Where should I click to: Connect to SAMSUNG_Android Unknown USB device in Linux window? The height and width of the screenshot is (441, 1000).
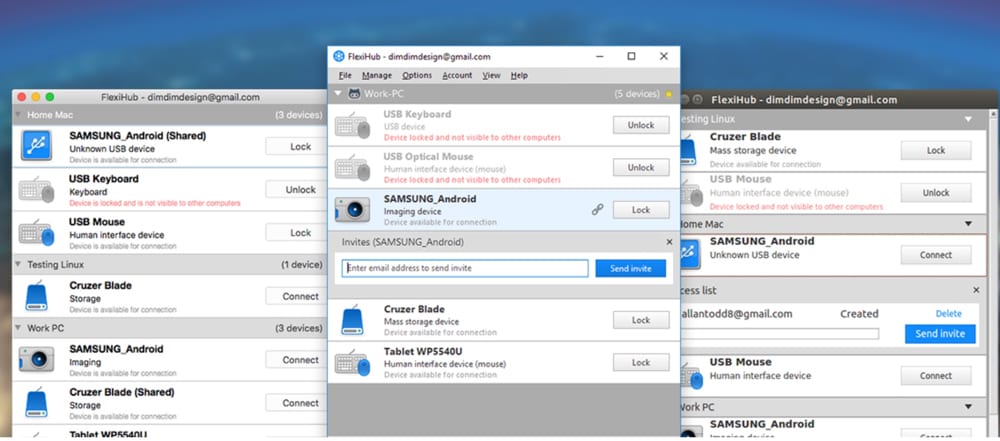coord(936,255)
